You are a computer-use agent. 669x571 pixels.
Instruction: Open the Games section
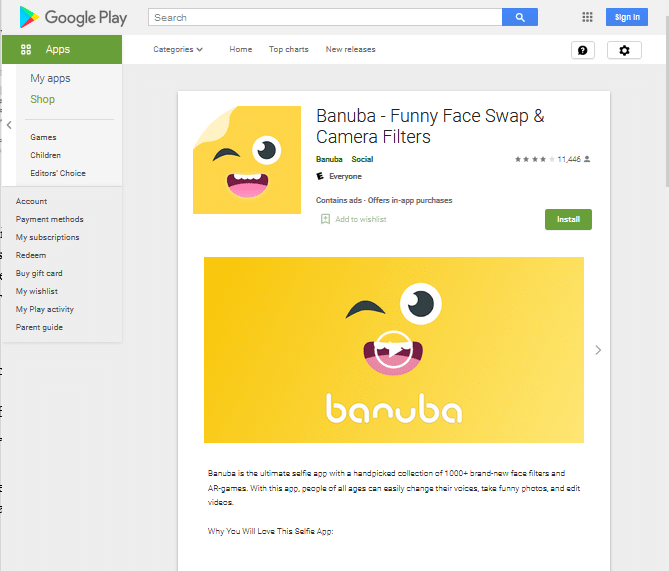coord(43,137)
